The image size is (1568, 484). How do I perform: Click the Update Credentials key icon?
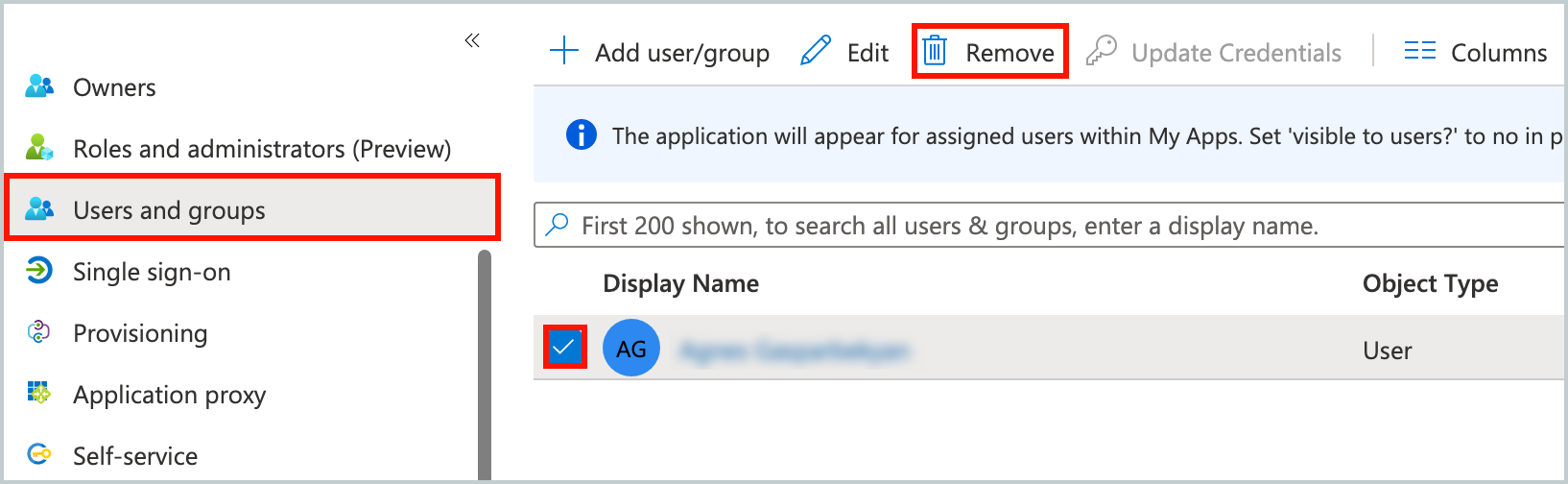point(1102,51)
